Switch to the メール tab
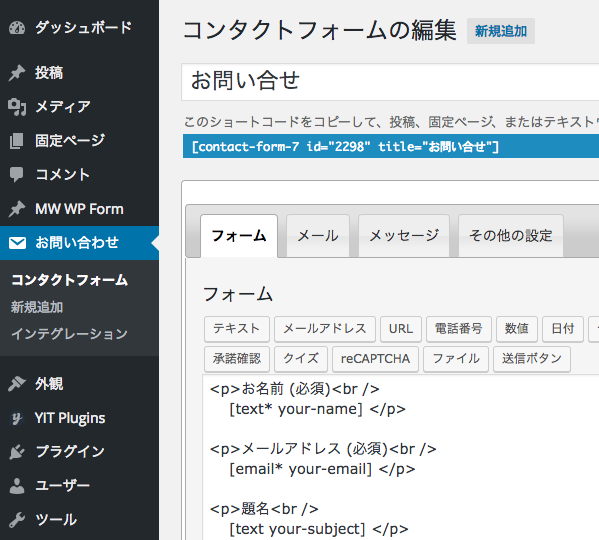 318,236
